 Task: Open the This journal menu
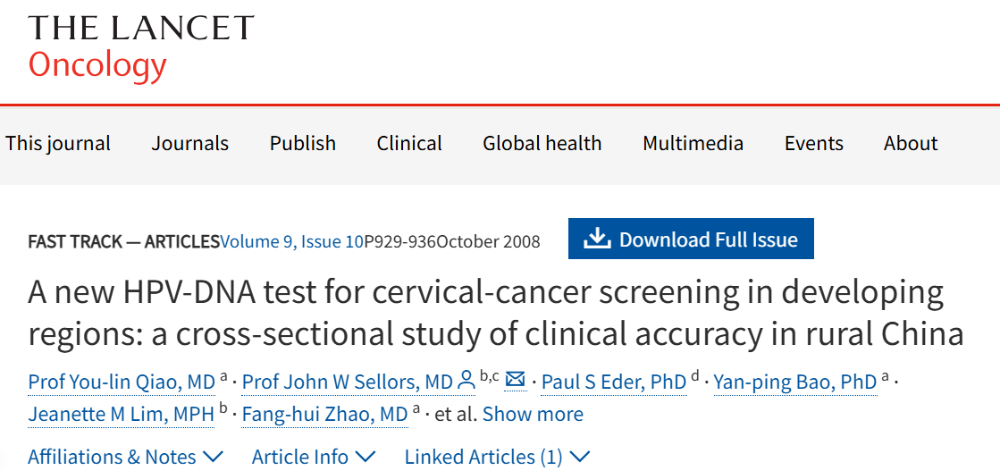(x=58, y=143)
